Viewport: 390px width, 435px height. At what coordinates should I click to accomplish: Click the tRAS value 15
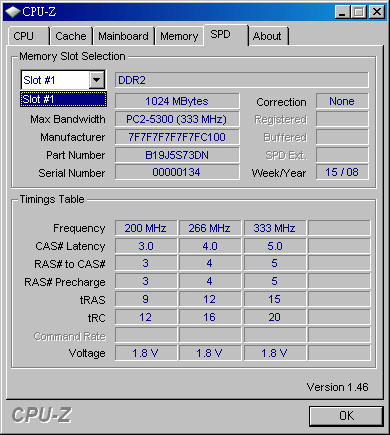click(275, 299)
